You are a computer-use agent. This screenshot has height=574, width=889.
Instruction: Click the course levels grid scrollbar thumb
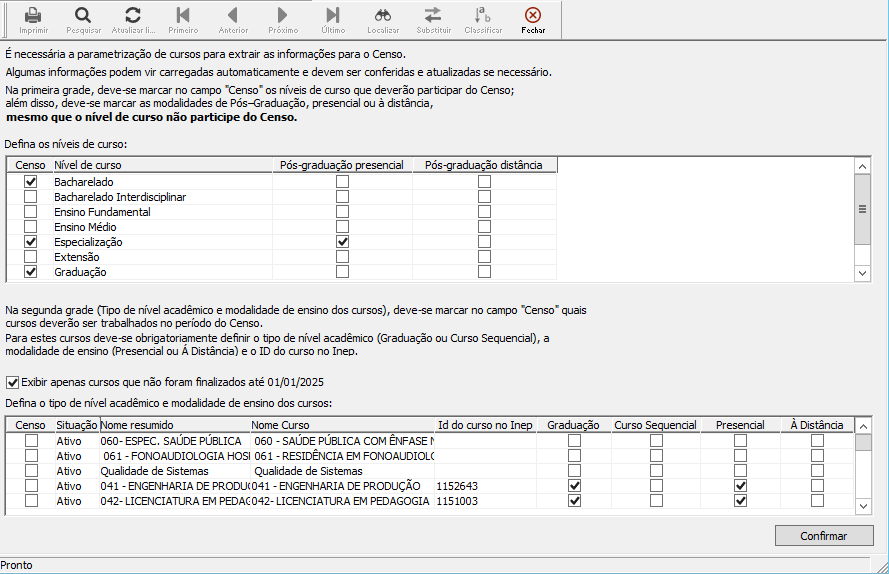[862, 209]
